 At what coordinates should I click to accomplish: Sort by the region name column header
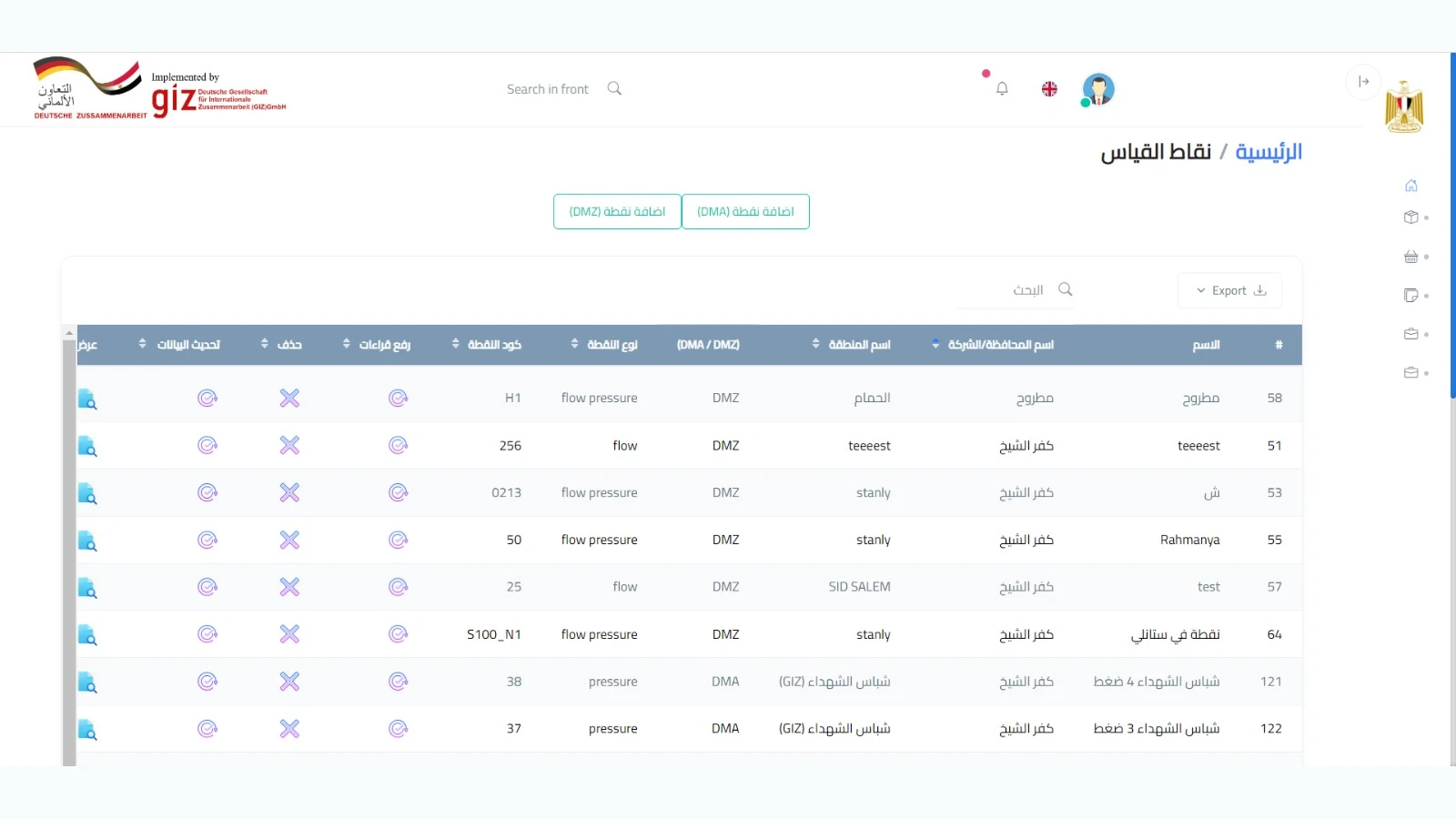852,345
